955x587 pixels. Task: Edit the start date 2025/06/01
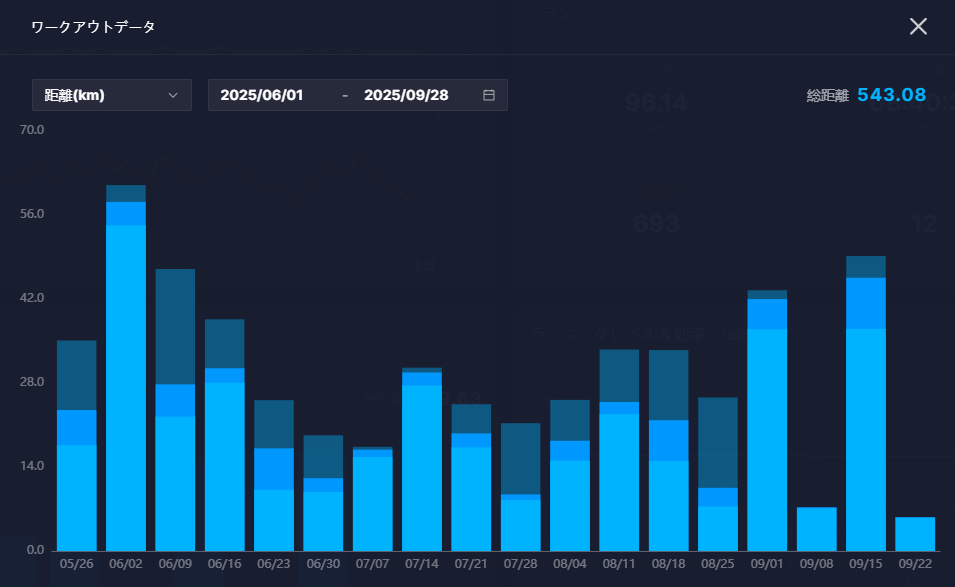coord(262,95)
